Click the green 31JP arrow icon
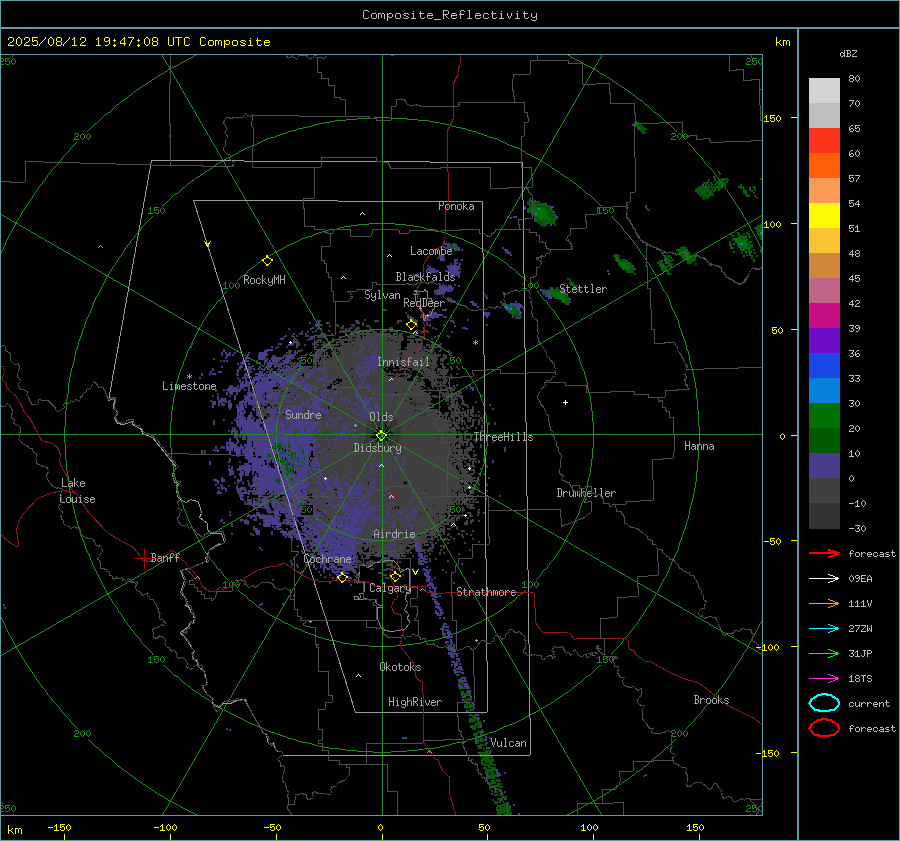This screenshot has height=841, width=900. pyautogui.click(x=824, y=653)
